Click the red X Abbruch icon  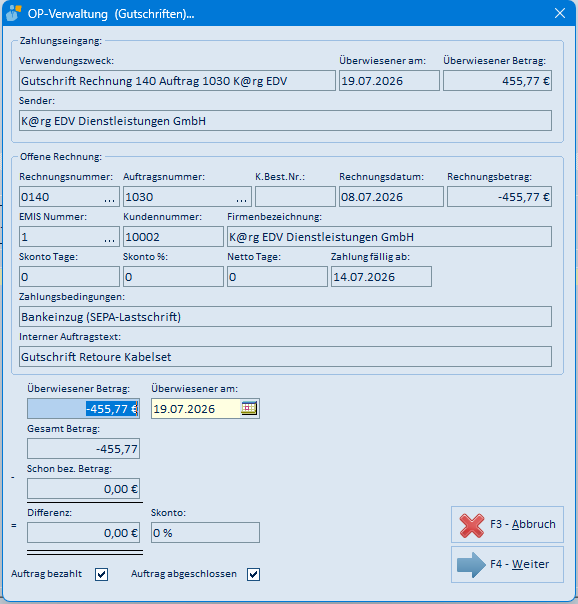(472, 525)
